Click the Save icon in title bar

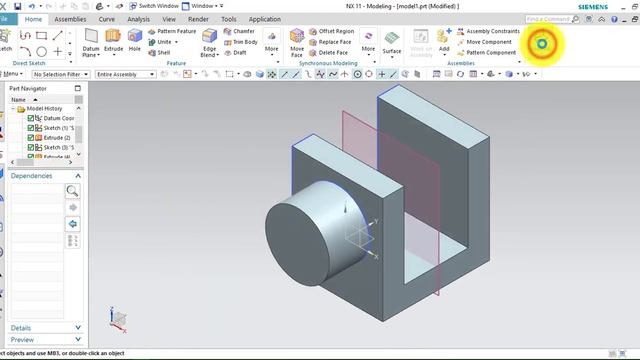click(x=17, y=6)
